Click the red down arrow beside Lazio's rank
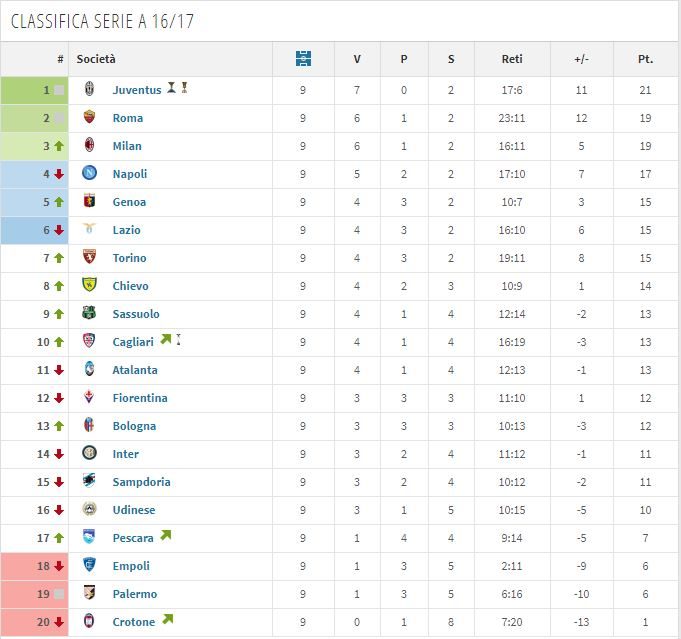 click(59, 230)
